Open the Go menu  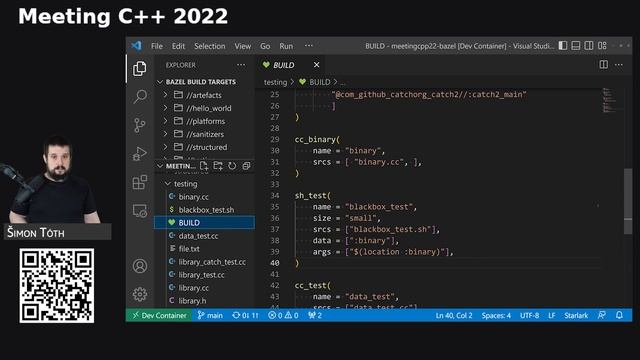point(265,46)
